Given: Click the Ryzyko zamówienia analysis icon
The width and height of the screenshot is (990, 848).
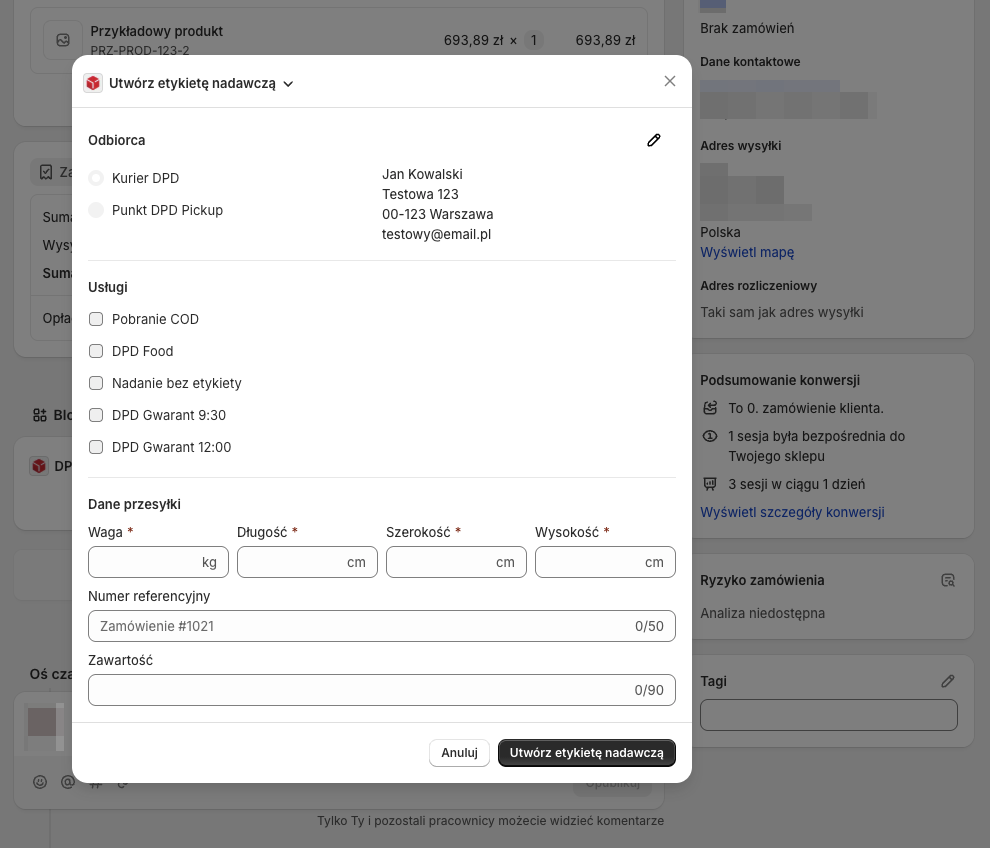Looking at the screenshot, I should tap(948, 580).
